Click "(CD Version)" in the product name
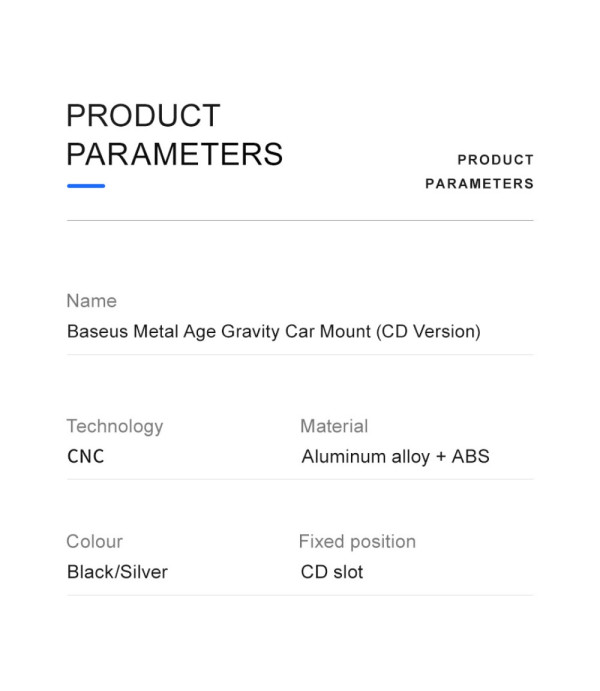 (428, 331)
